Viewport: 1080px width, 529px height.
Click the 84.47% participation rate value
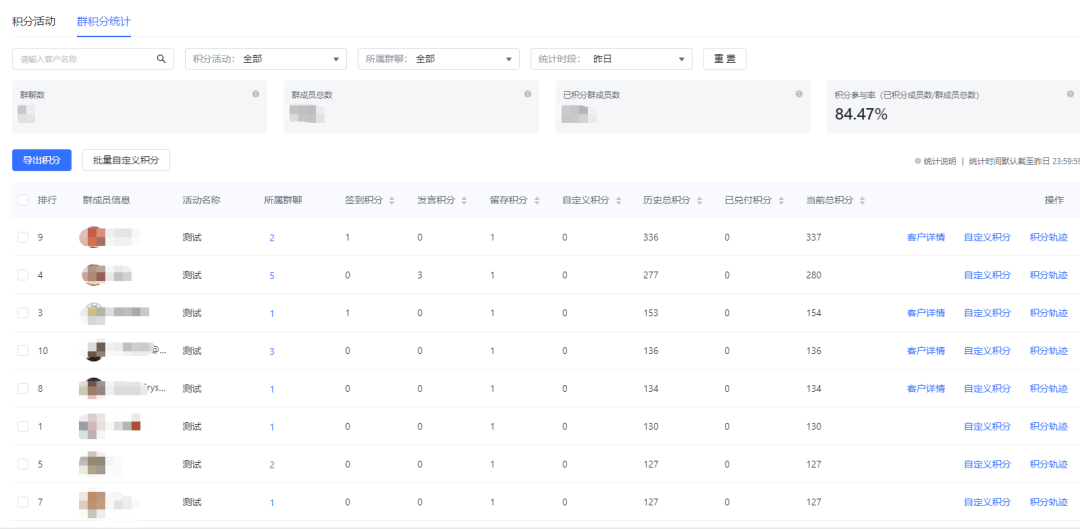(861, 114)
